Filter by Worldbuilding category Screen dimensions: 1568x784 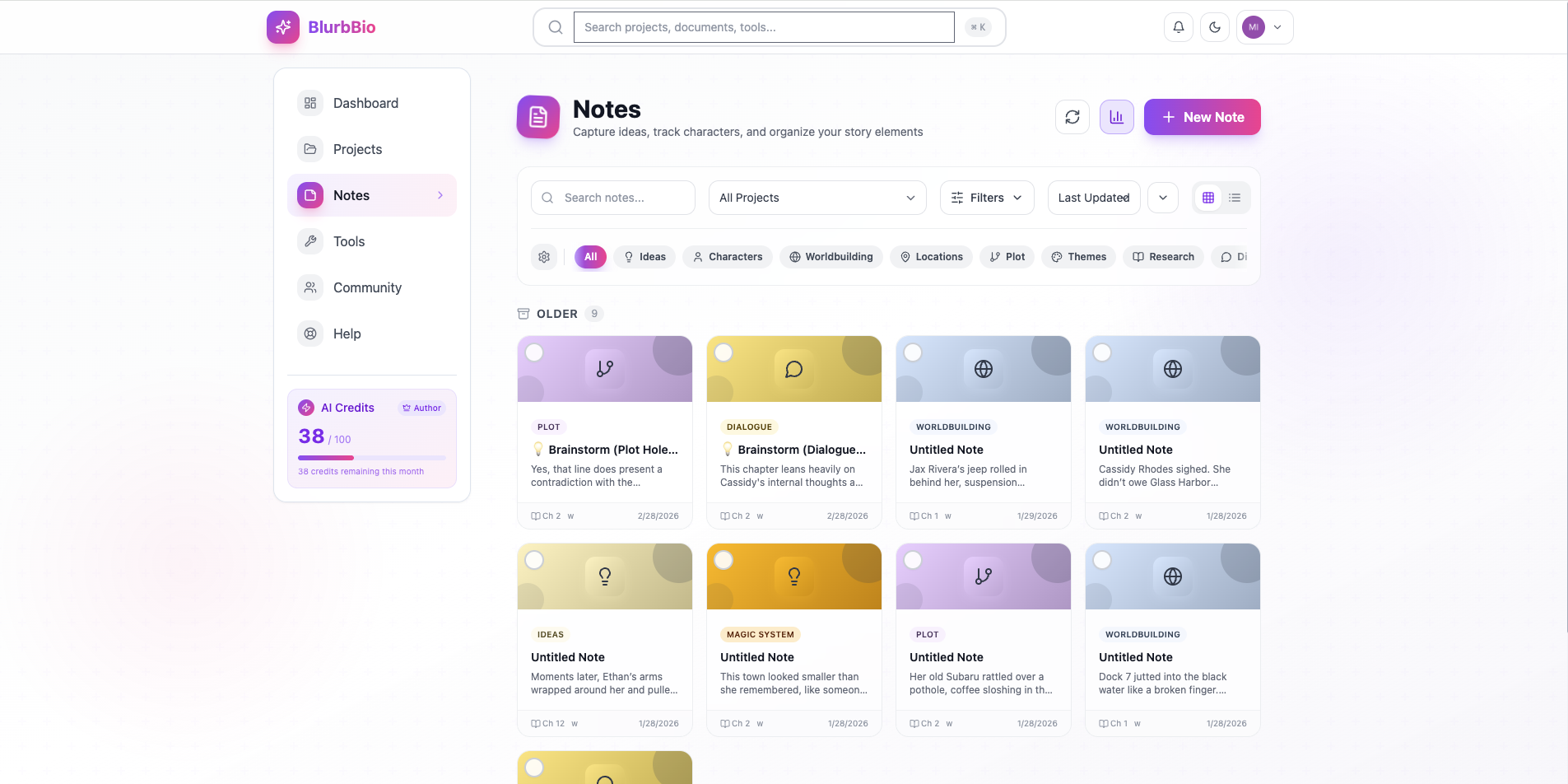point(831,257)
